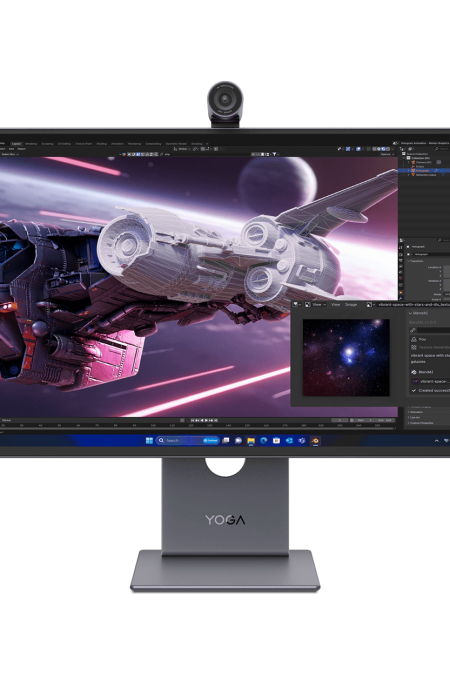Click the space nebula image preview

click(x=346, y=357)
